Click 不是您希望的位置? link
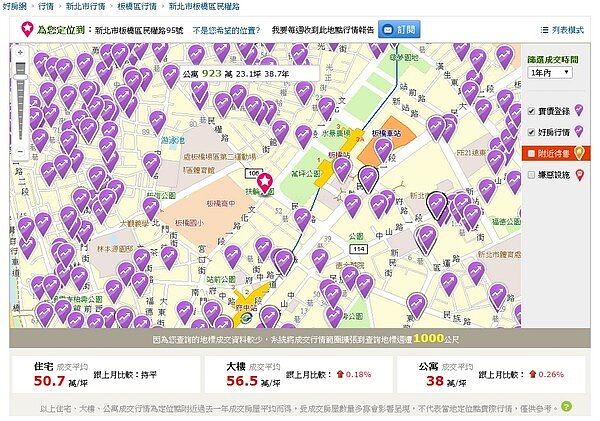The height and width of the screenshot is (421, 600). (x=226, y=30)
